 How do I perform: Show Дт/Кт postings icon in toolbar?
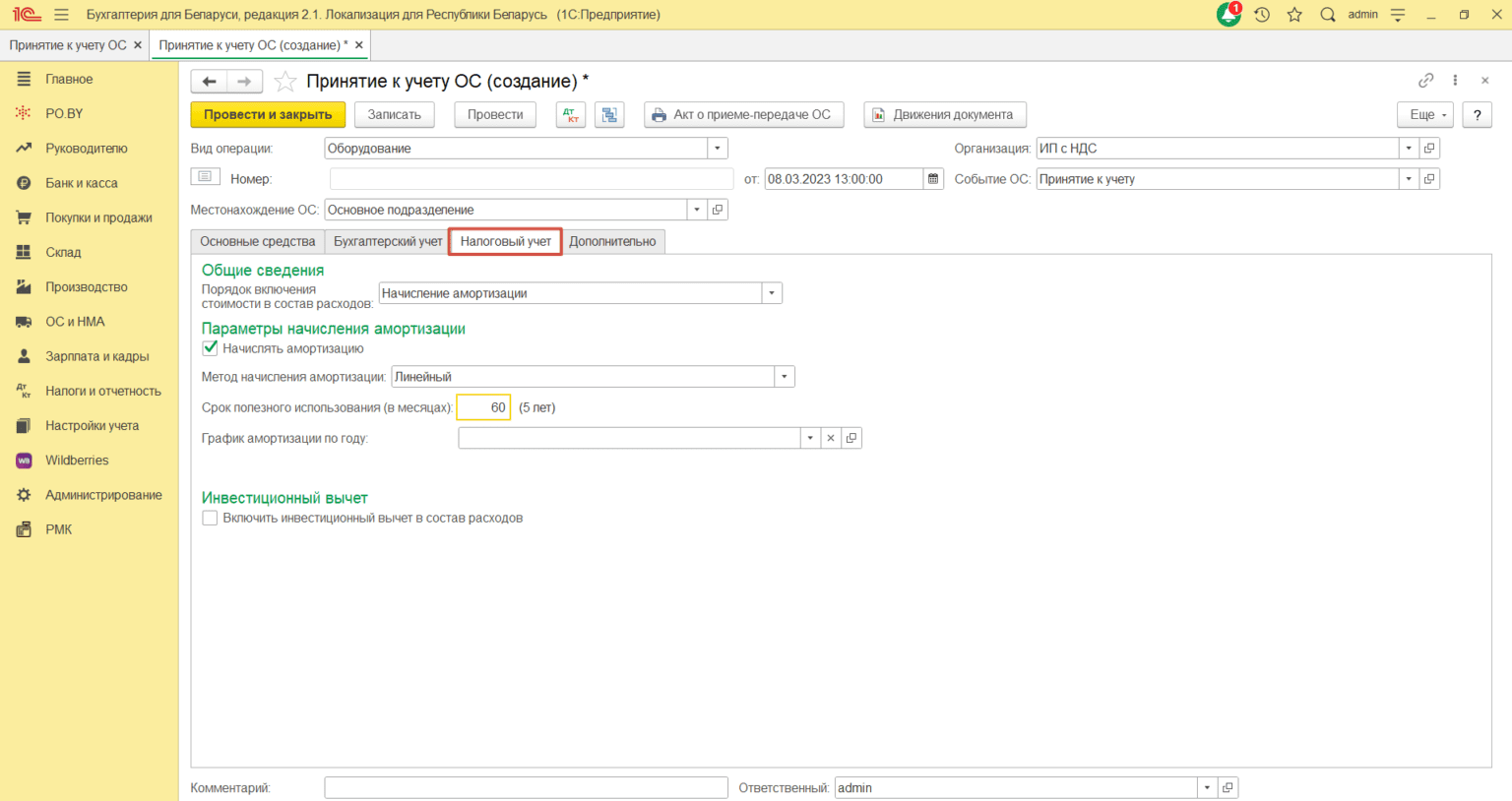(571, 115)
